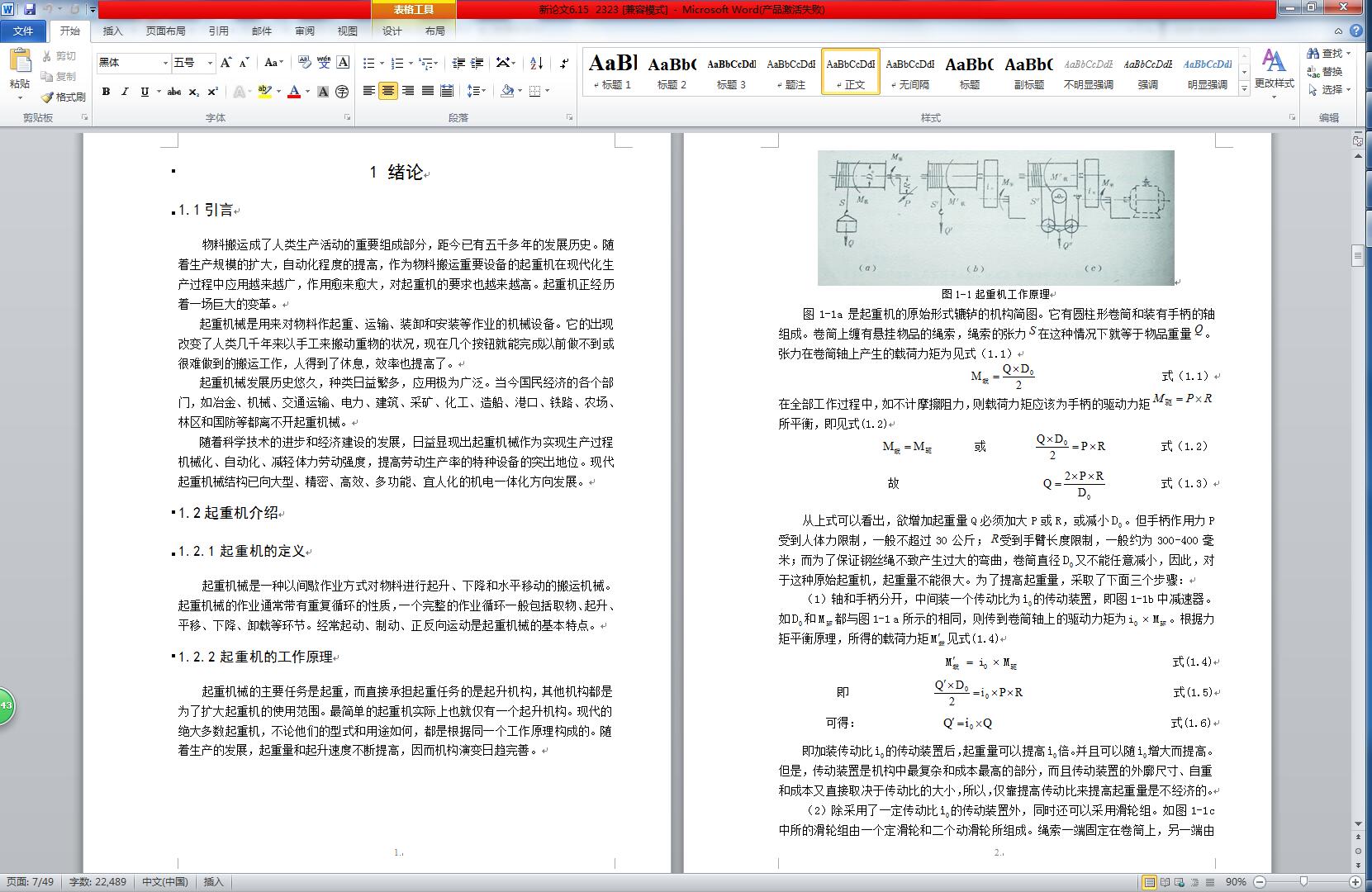Open Line Spacing dropdown
The width and height of the screenshot is (1372, 892).
point(476,91)
